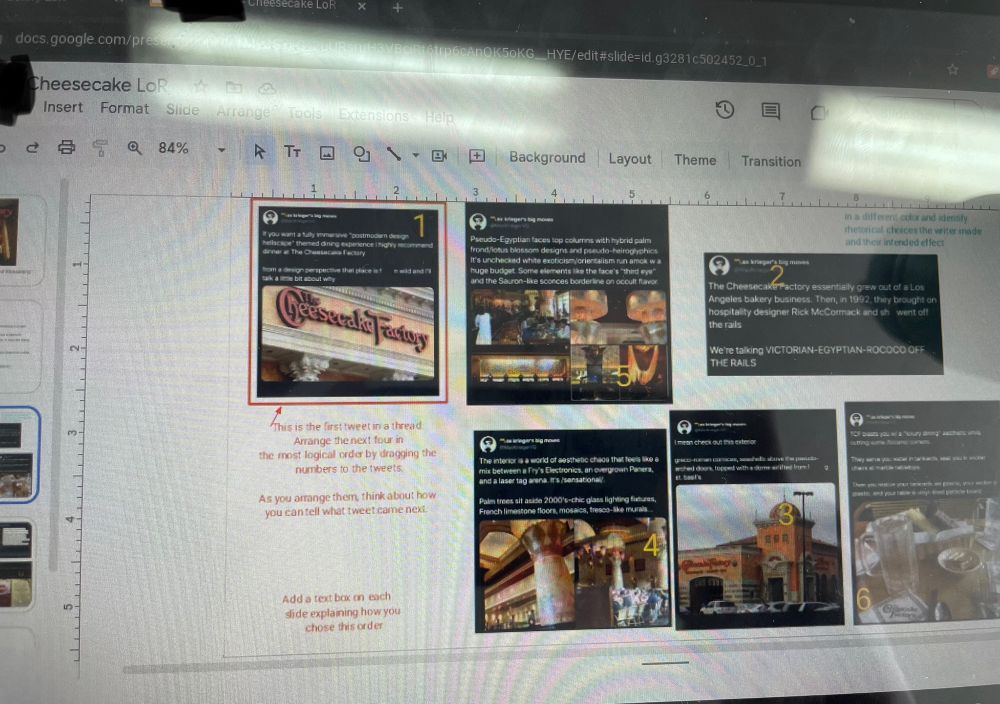
Task: Open the Extensions menu
Action: coord(374,115)
